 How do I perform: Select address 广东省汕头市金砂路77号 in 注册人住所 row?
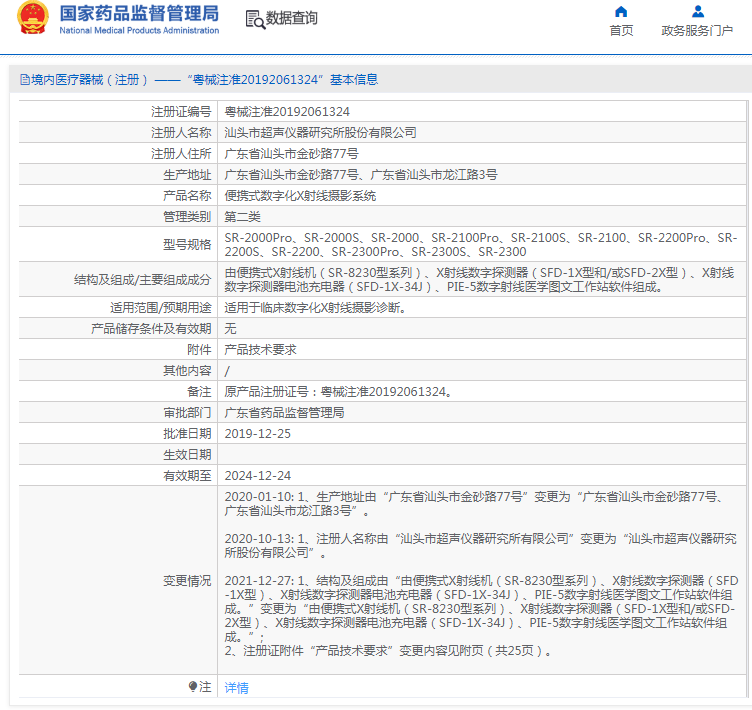coord(291,154)
